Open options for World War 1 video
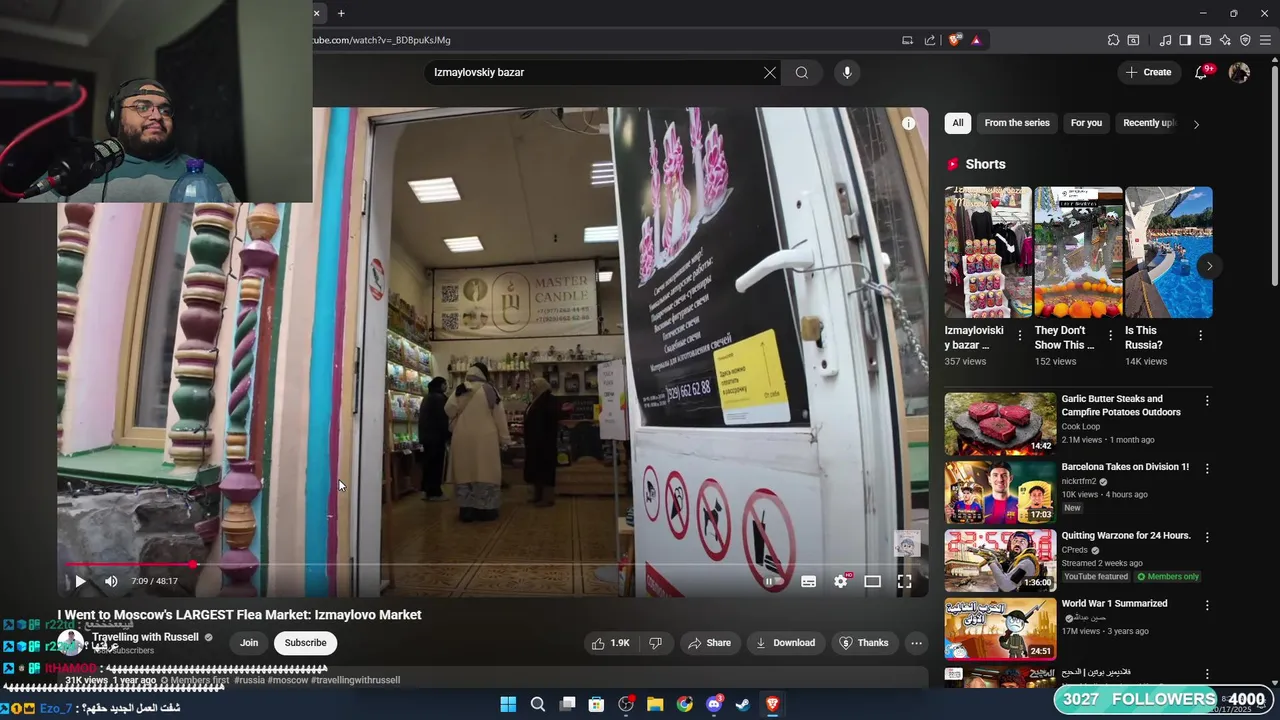Image resolution: width=1280 pixels, height=720 pixels. click(1207, 605)
